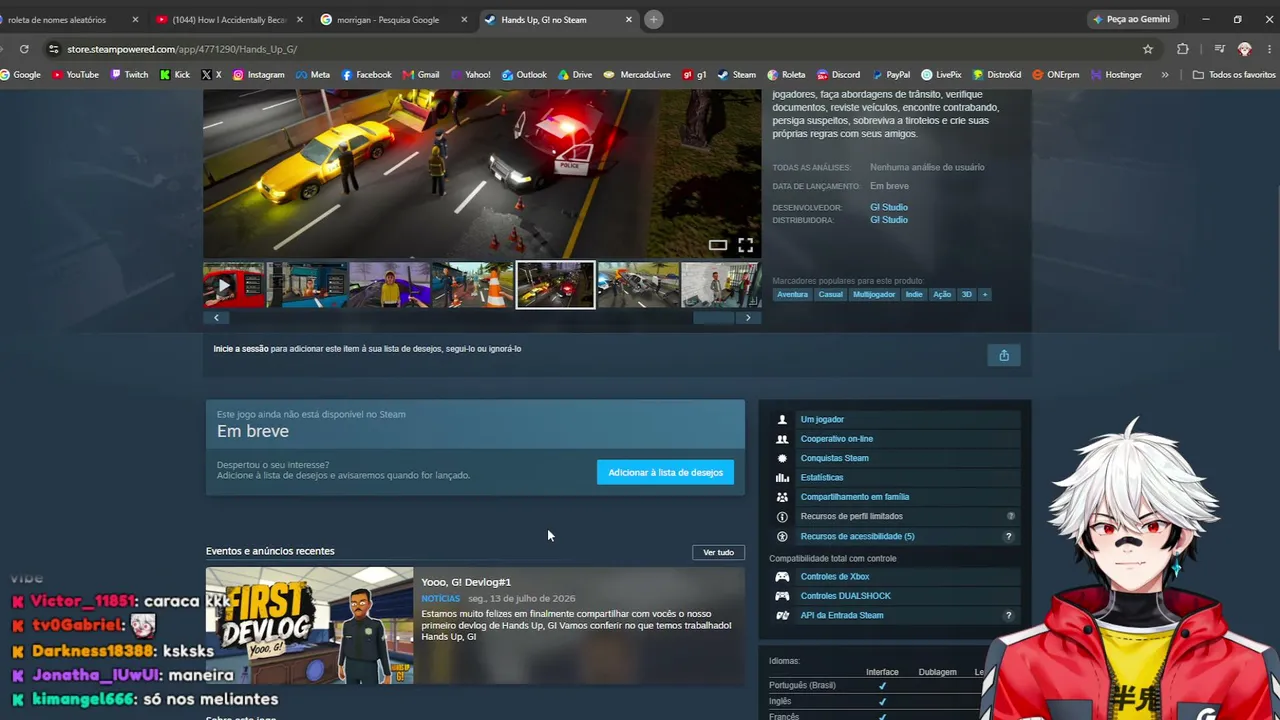Click the Steam share button
The image size is (1280, 720).
[x=1004, y=355]
